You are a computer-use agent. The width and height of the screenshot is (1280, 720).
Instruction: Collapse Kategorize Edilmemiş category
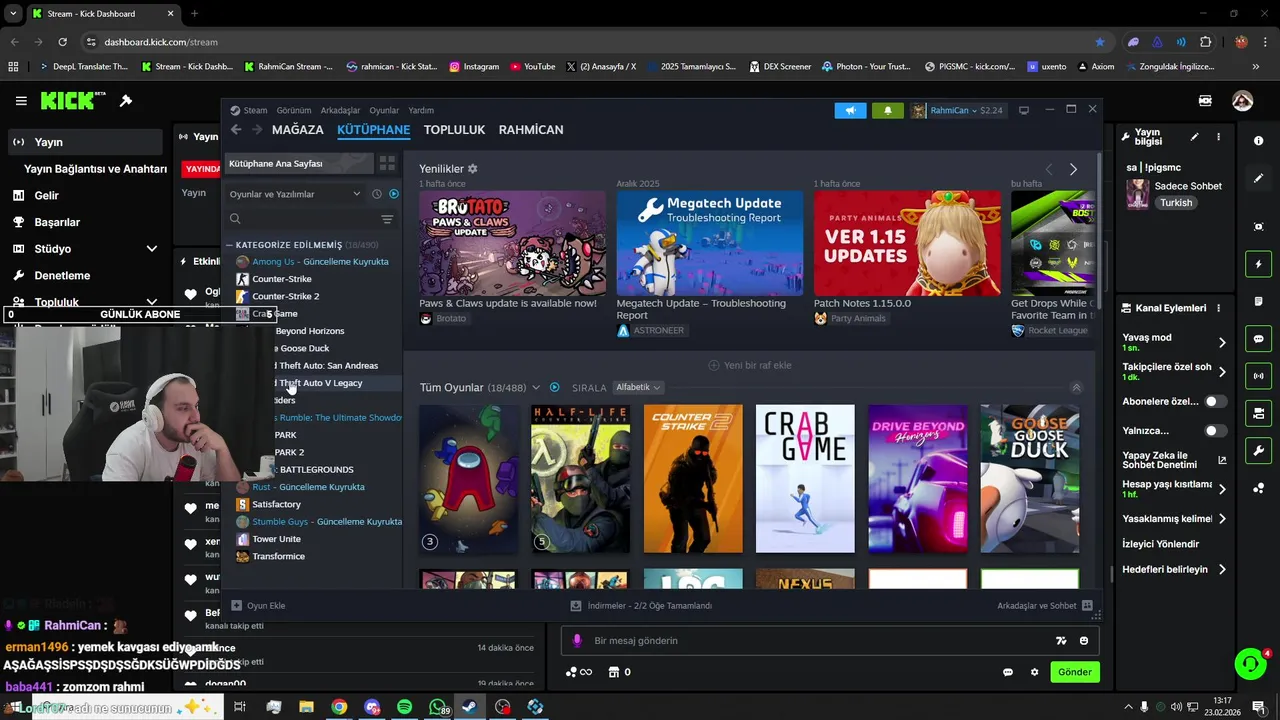click(229, 245)
